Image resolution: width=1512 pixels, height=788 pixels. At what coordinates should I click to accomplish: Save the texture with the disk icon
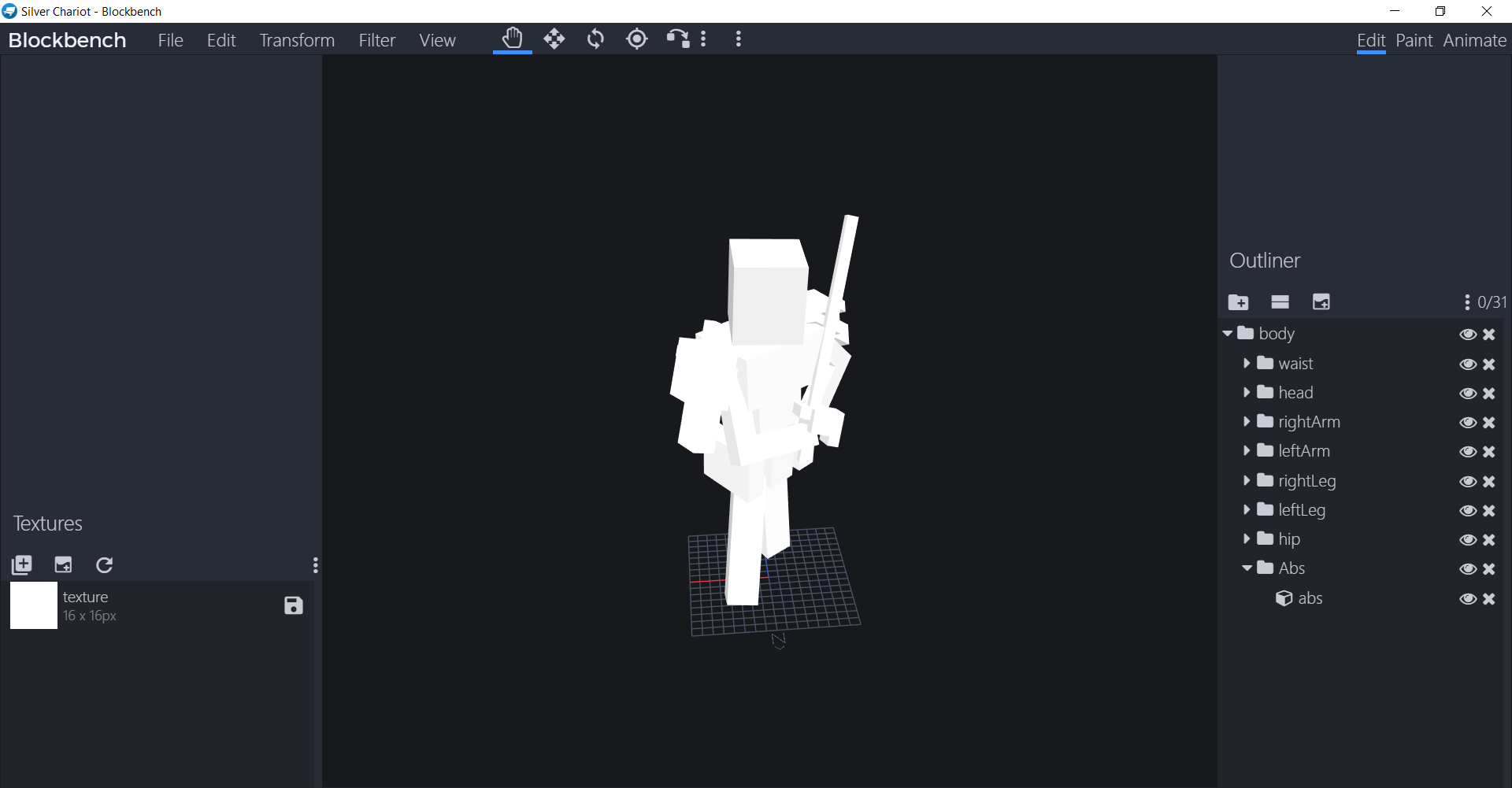[294, 605]
